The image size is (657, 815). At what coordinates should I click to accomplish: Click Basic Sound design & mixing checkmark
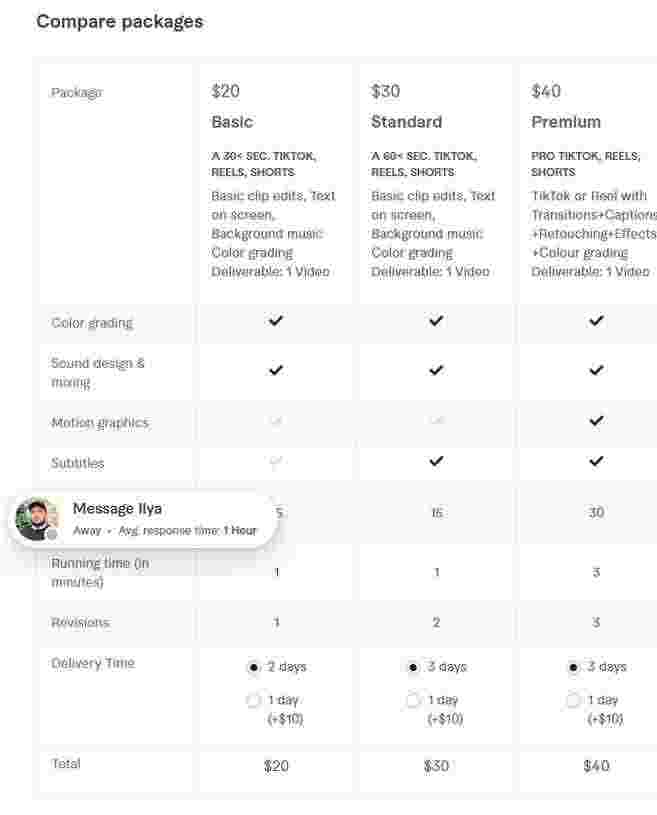[x=276, y=370]
